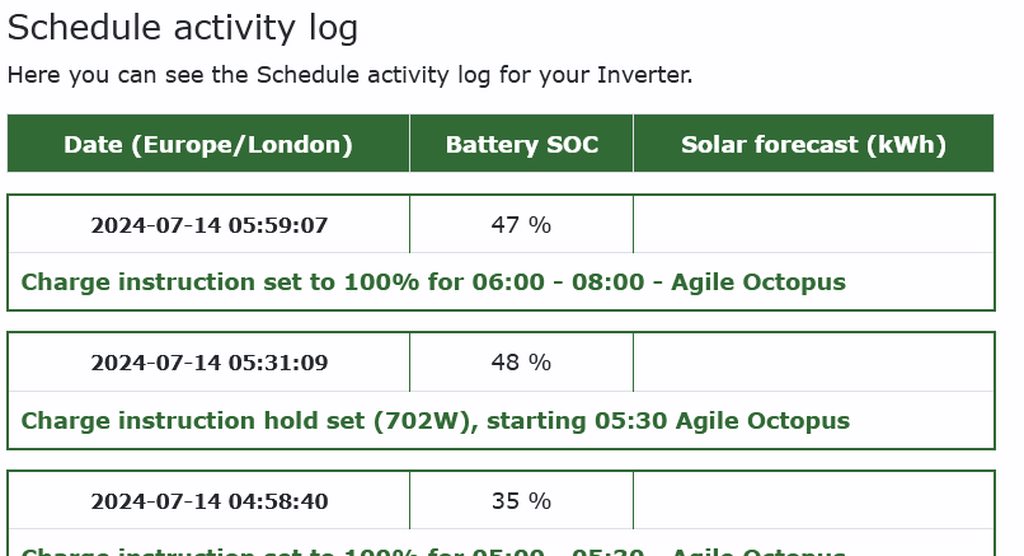Select the 2024-07-14 05:59:07 date entry
The image size is (1024, 556).
pyautogui.click(x=209, y=225)
